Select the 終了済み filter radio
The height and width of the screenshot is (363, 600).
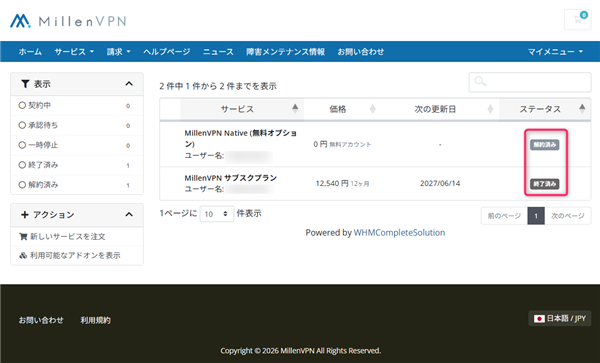(22, 165)
